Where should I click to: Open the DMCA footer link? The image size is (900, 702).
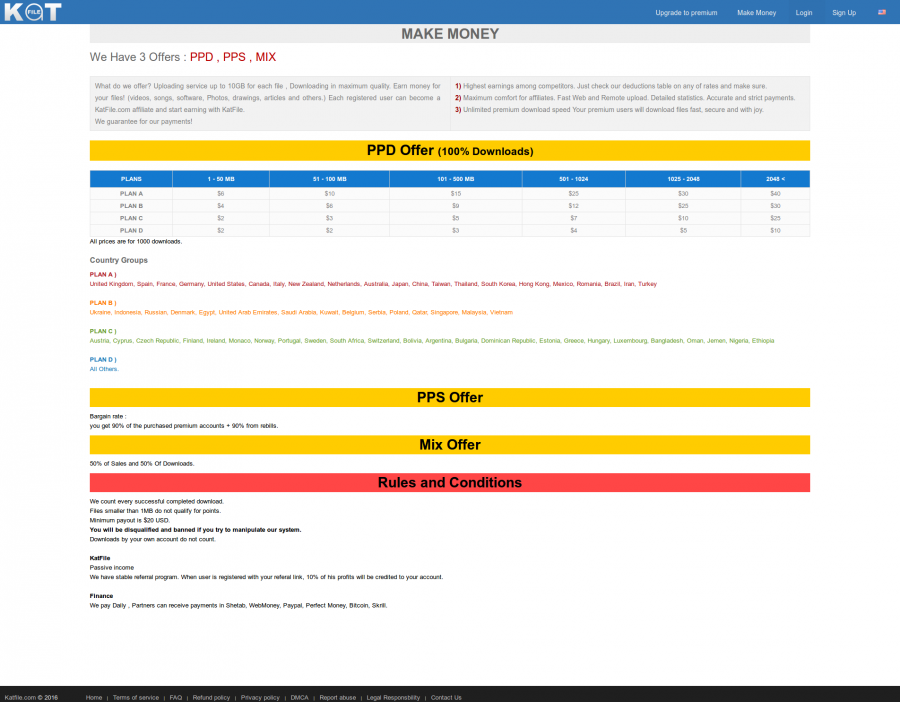(x=299, y=697)
